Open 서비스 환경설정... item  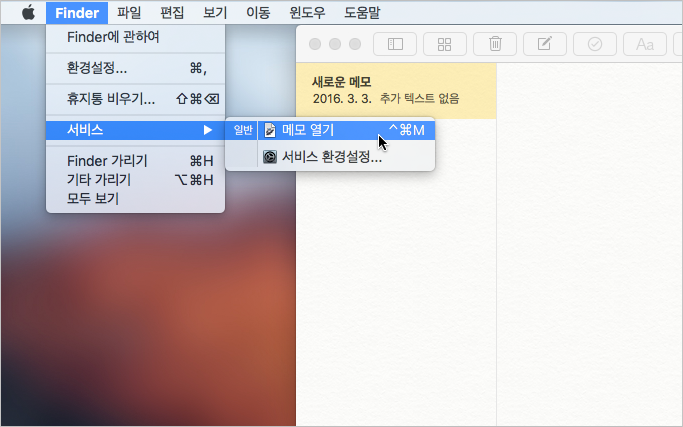[346, 157]
